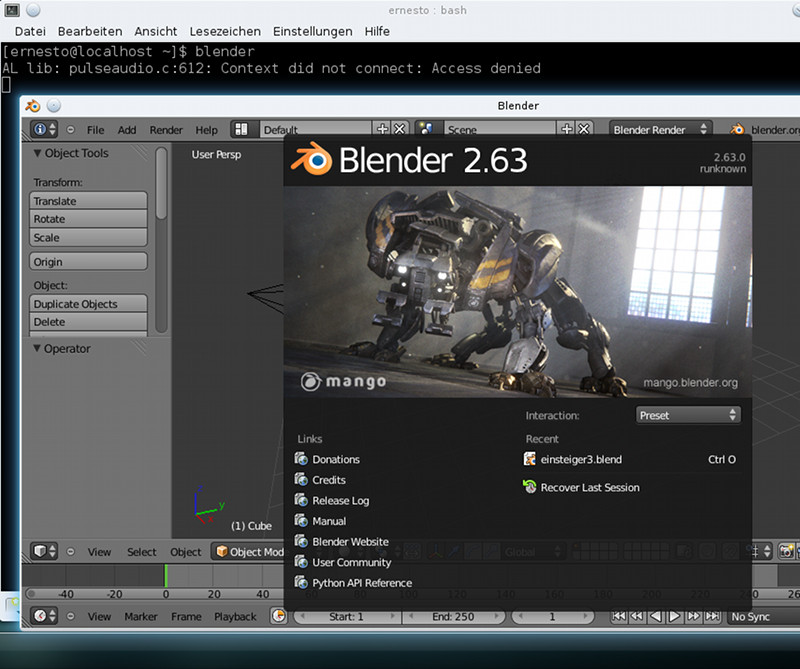Open the File menu in Blender
Viewport: 800px width, 669px height.
pos(95,130)
